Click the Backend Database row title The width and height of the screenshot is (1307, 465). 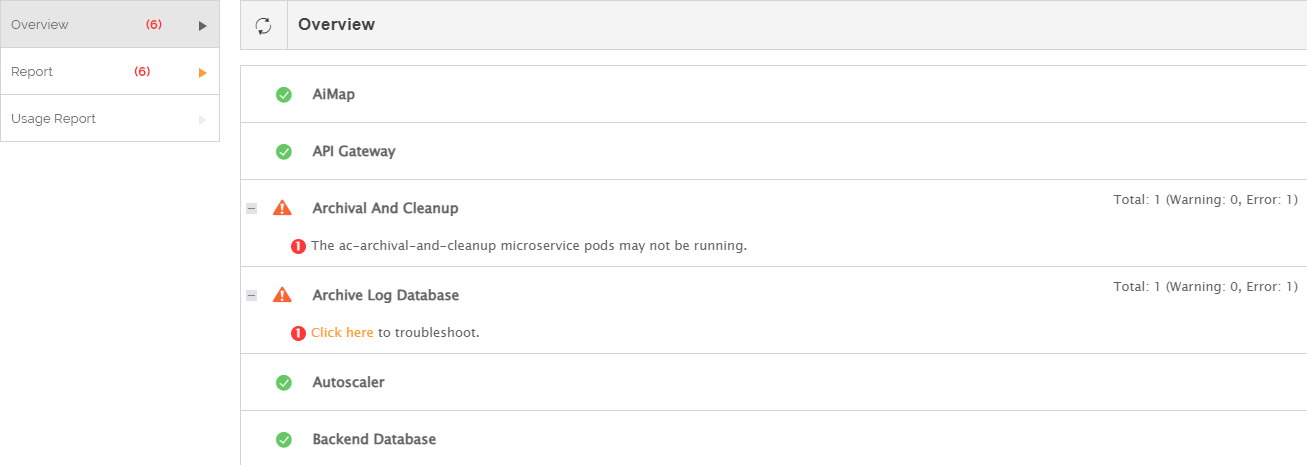coord(374,439)
